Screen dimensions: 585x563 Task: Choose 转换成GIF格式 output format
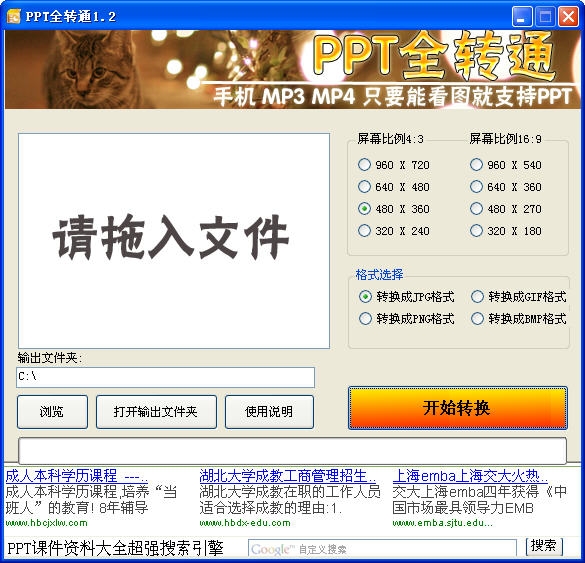(x=519, y=297)
